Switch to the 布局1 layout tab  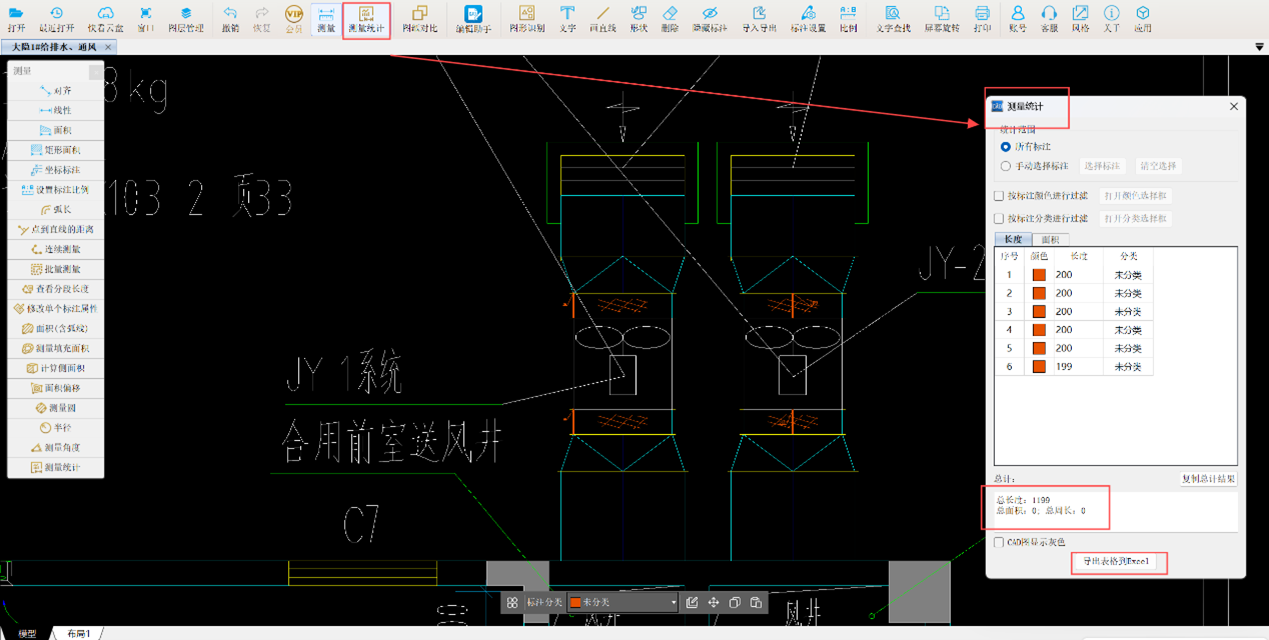pyautogui.click(x=78, y=634)
